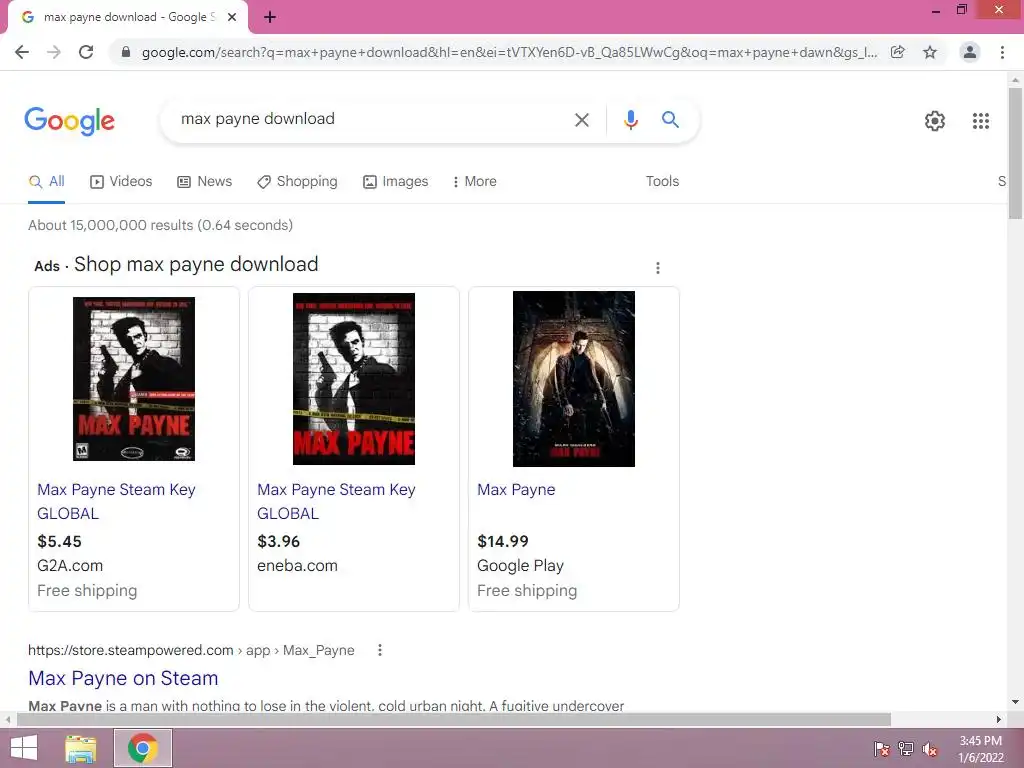Viewport: 1024px width, 768px height.
Task: Open ads options three-dot menu
Action: pyautogui.click(x=658, y=268)
